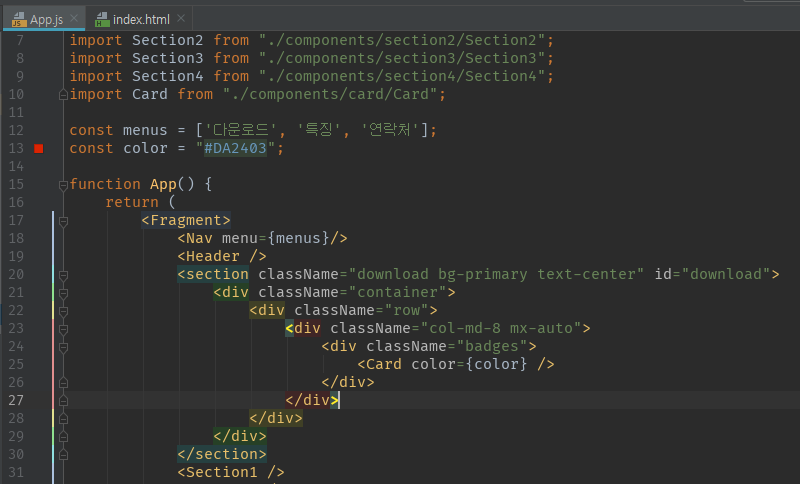Viewport: 800px width, 484px height.
Task: Switch to the App.js tab
Action: 46,19
